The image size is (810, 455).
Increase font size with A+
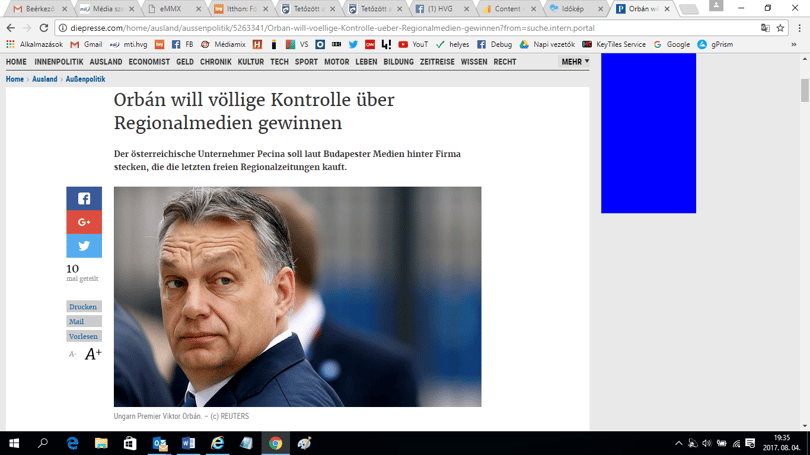point(93,354)
